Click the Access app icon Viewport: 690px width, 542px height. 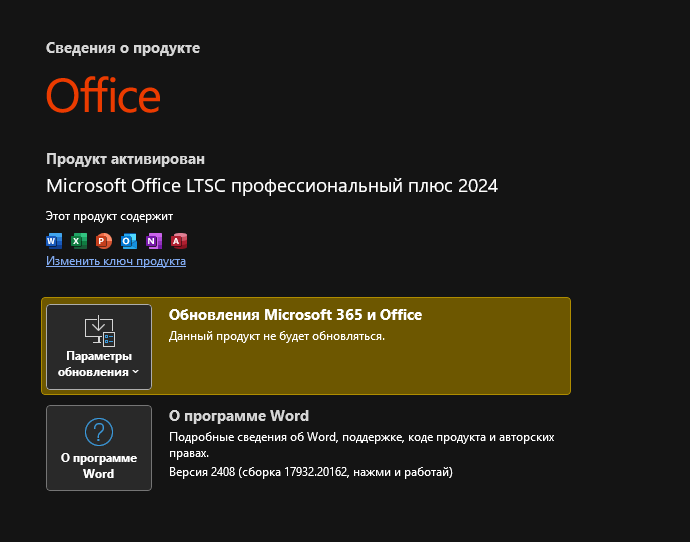[179, 241]
